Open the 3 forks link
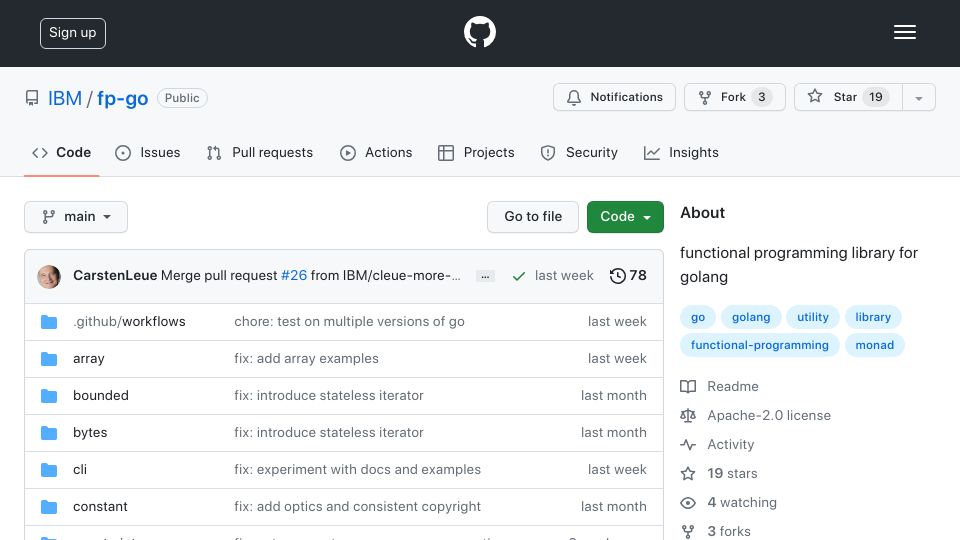The height and width of the screenshot is (540, 960). pos(729,531)
